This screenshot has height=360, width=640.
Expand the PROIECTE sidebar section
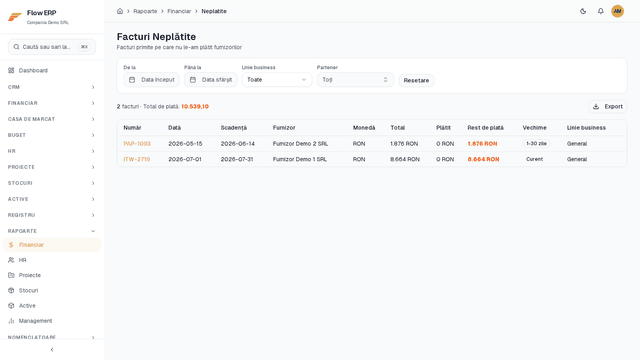[x=52, y=167]
